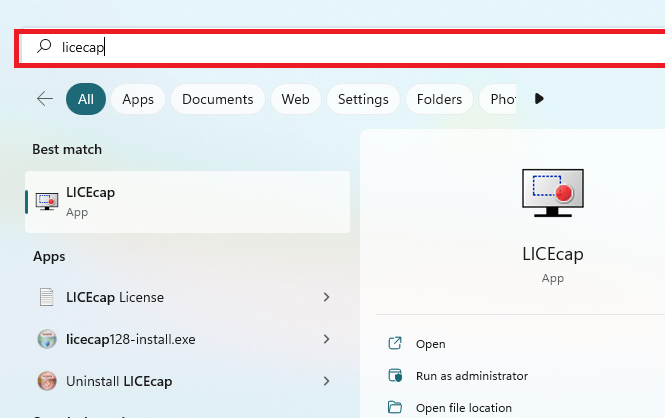Click Open in the preview pane
This screenshot has height=418, width=665.
tap(430, 344)
